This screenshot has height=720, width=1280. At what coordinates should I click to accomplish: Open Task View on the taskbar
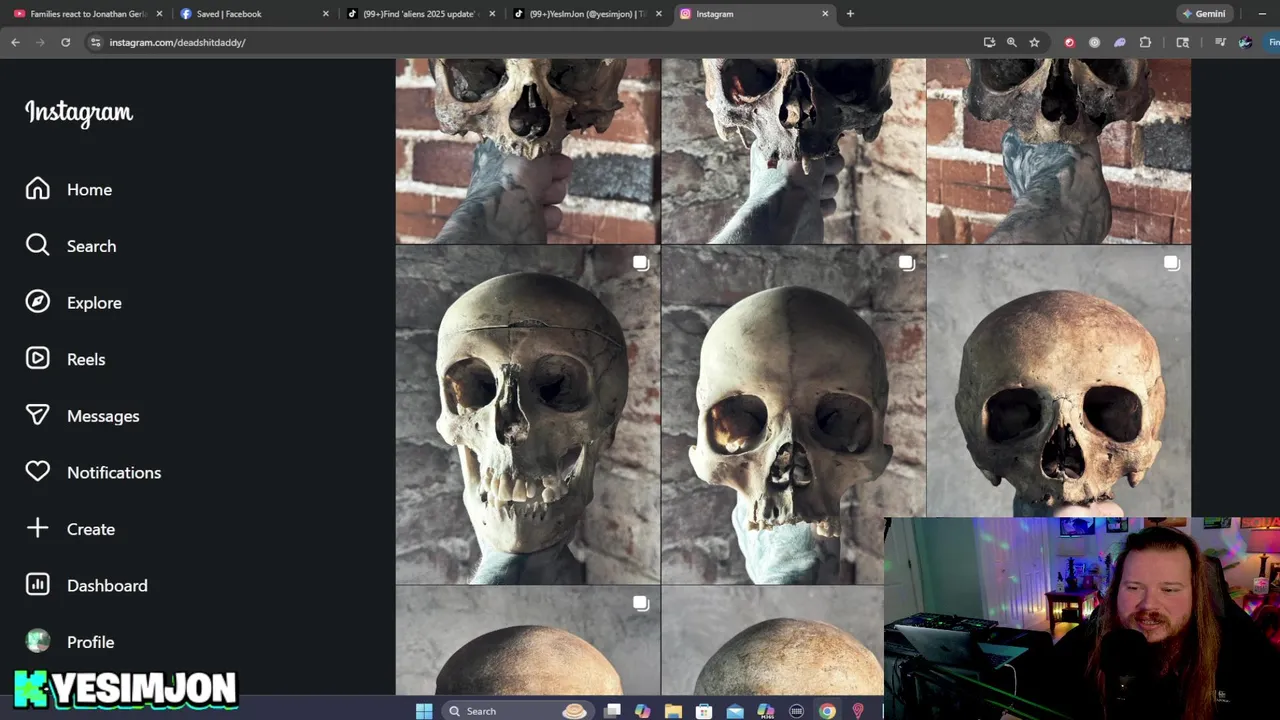coord(612,711)
